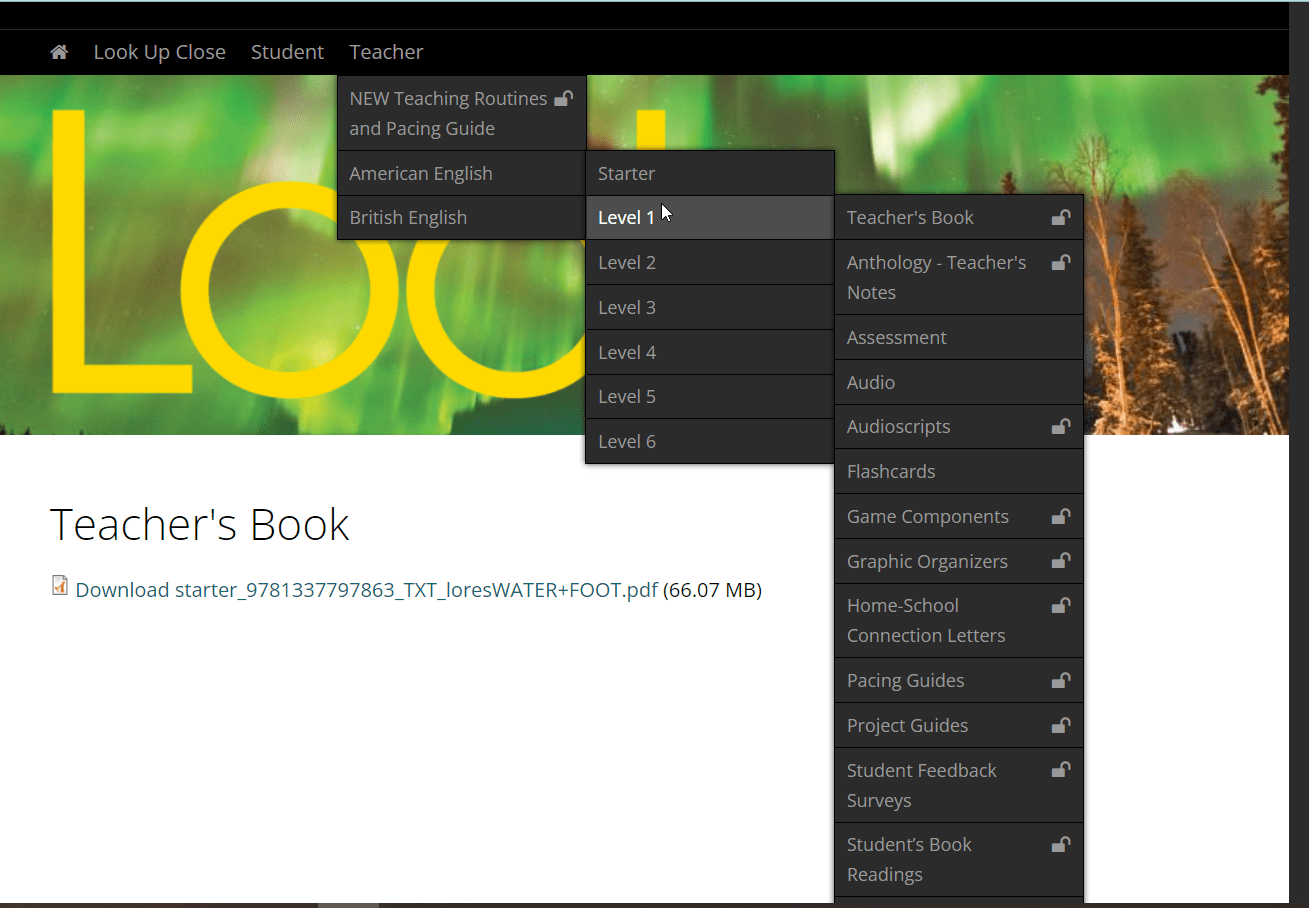Open the Look Up Close menu
1309x908 pixels.
coord(159,51)
